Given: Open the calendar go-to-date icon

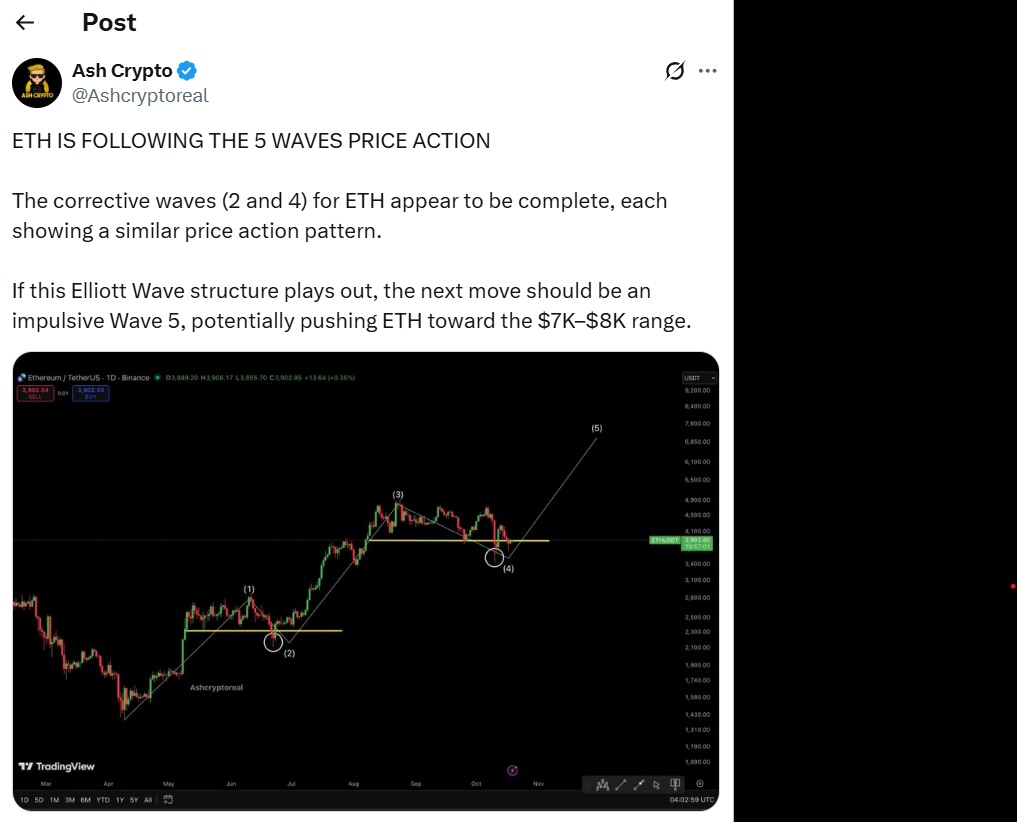Looking at the screenshot, I should 168,800.
